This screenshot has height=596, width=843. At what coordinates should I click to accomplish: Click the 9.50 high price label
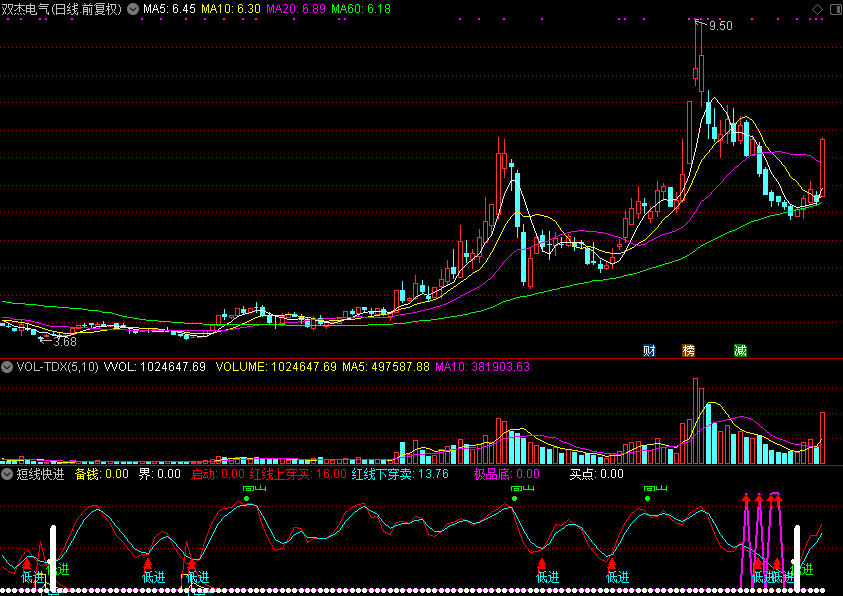(x=720, y=26)
